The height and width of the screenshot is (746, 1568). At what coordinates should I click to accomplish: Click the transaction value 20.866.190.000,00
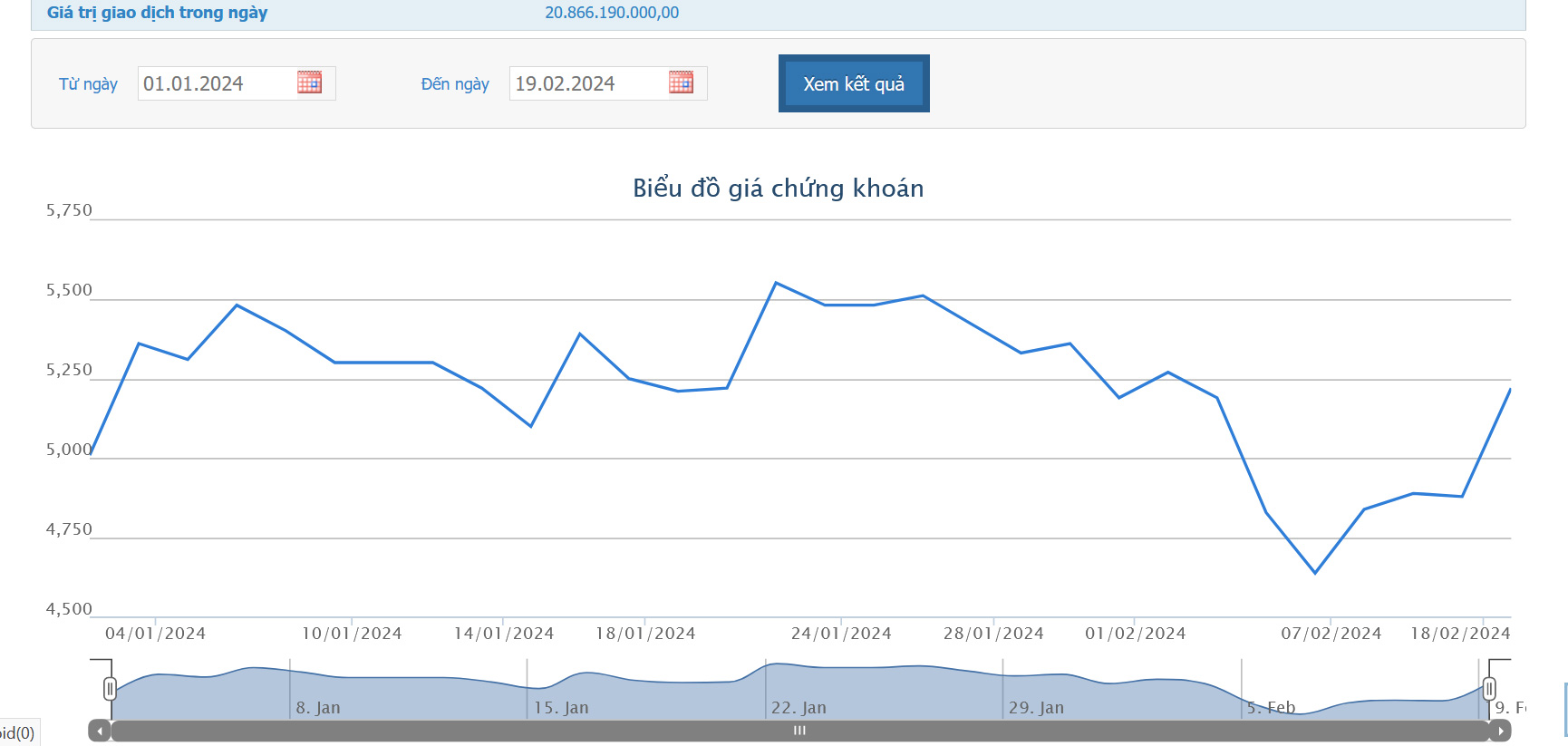(612, 13)
